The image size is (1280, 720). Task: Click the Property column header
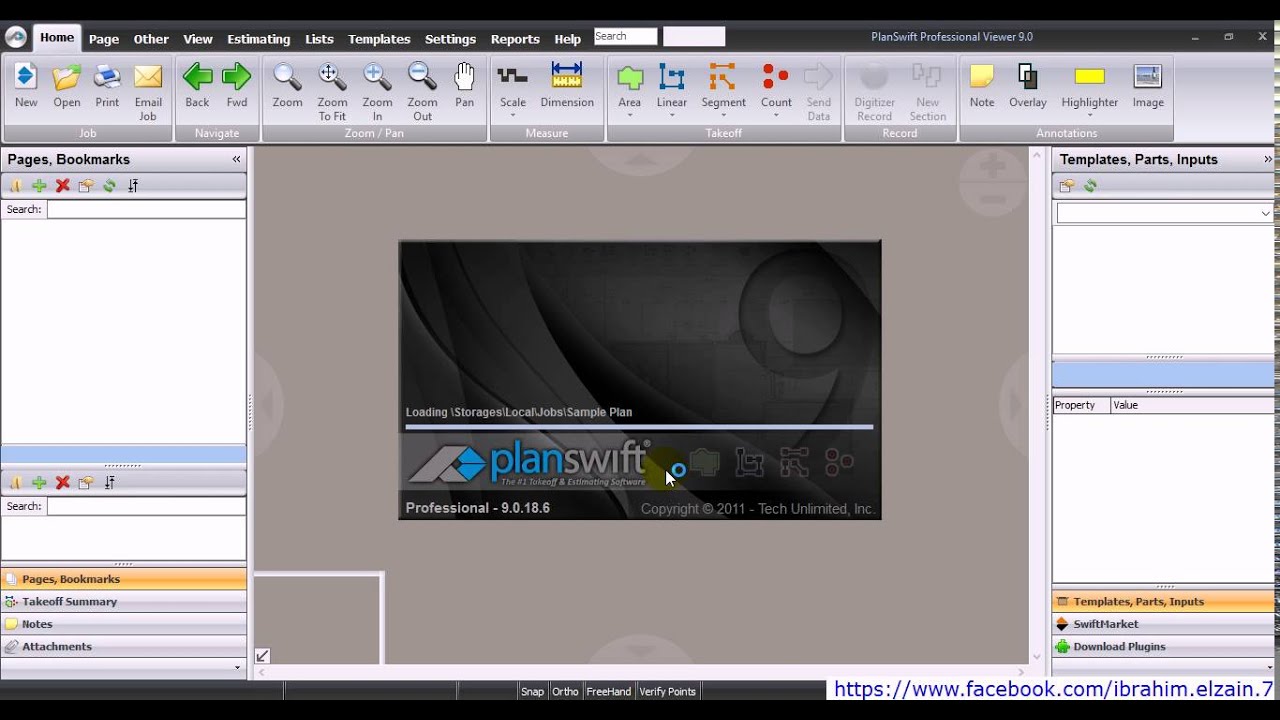point(1081,405)
